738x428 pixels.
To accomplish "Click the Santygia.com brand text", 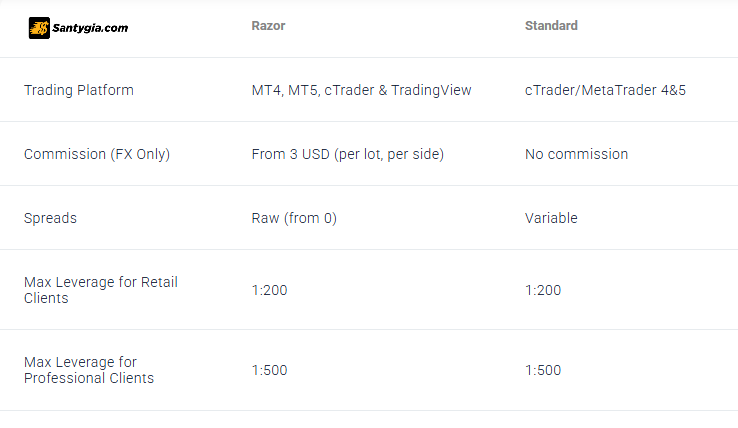I will pyautogui.click(x=90, y=28).
